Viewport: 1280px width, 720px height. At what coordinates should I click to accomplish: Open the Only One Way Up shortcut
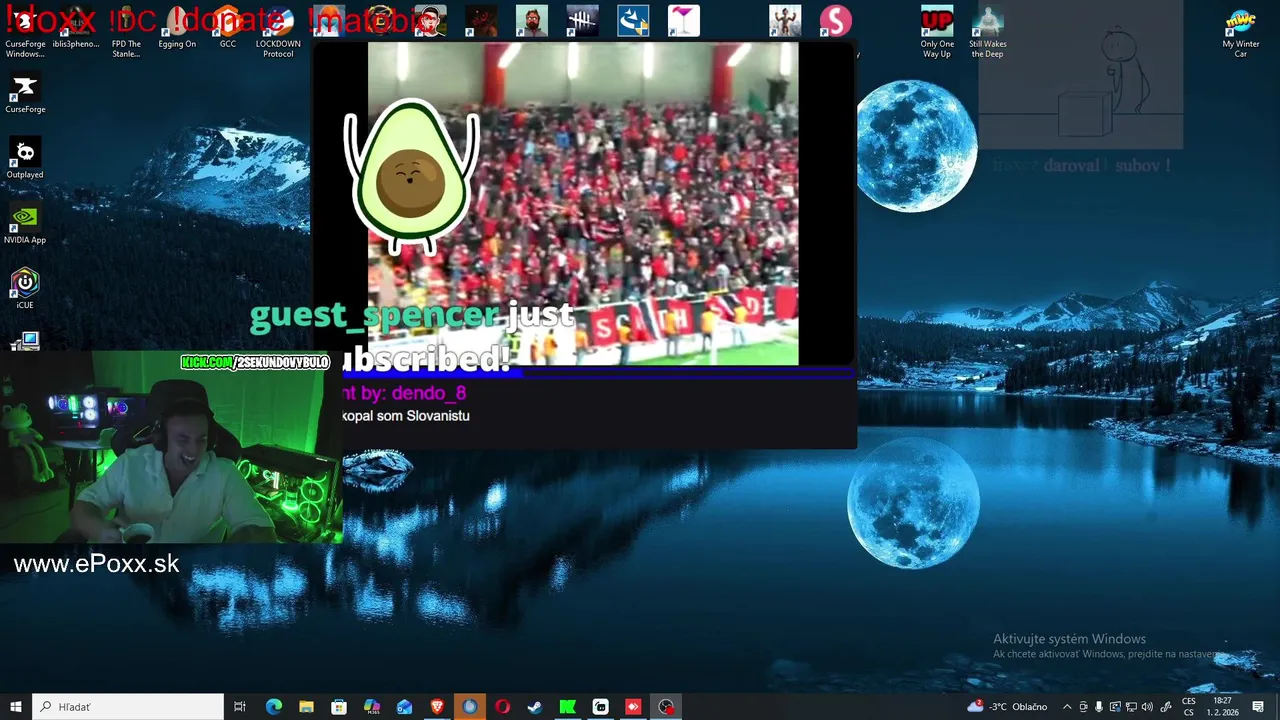[x=937, y=32]
